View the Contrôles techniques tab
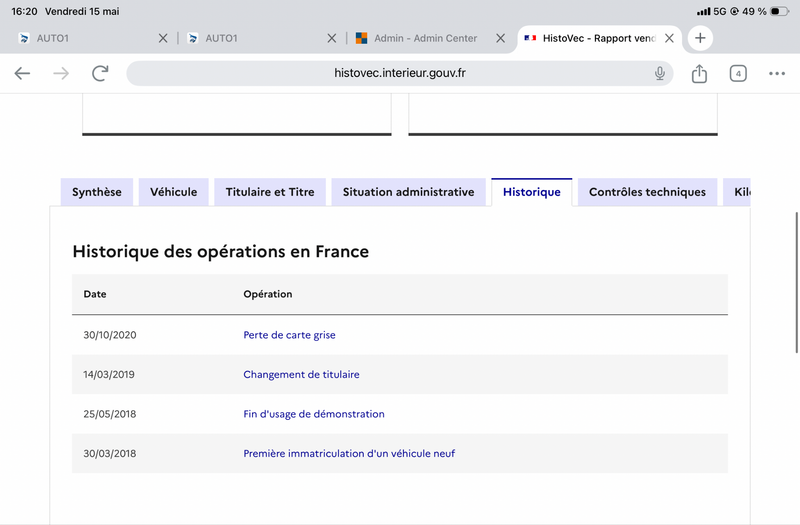 pyautogui.click(x=647, y=192)
